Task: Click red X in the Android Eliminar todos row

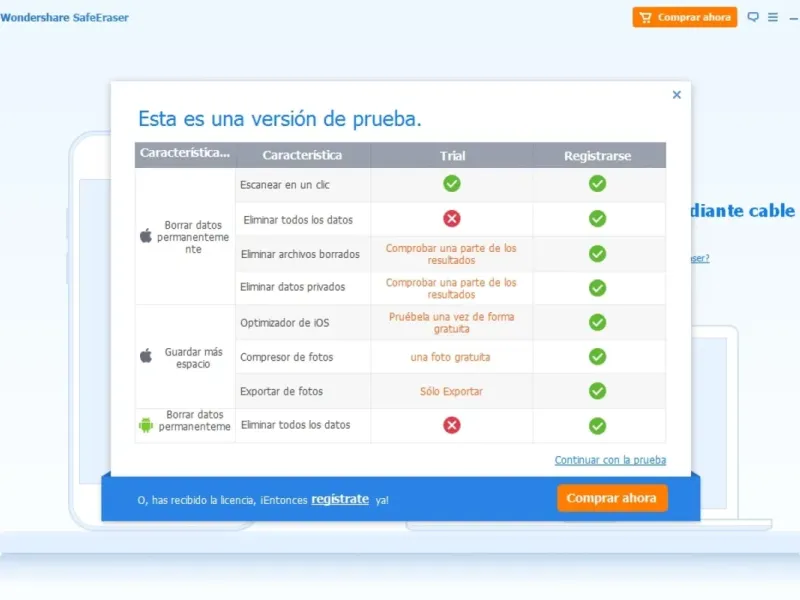Action: coord(452,425)
